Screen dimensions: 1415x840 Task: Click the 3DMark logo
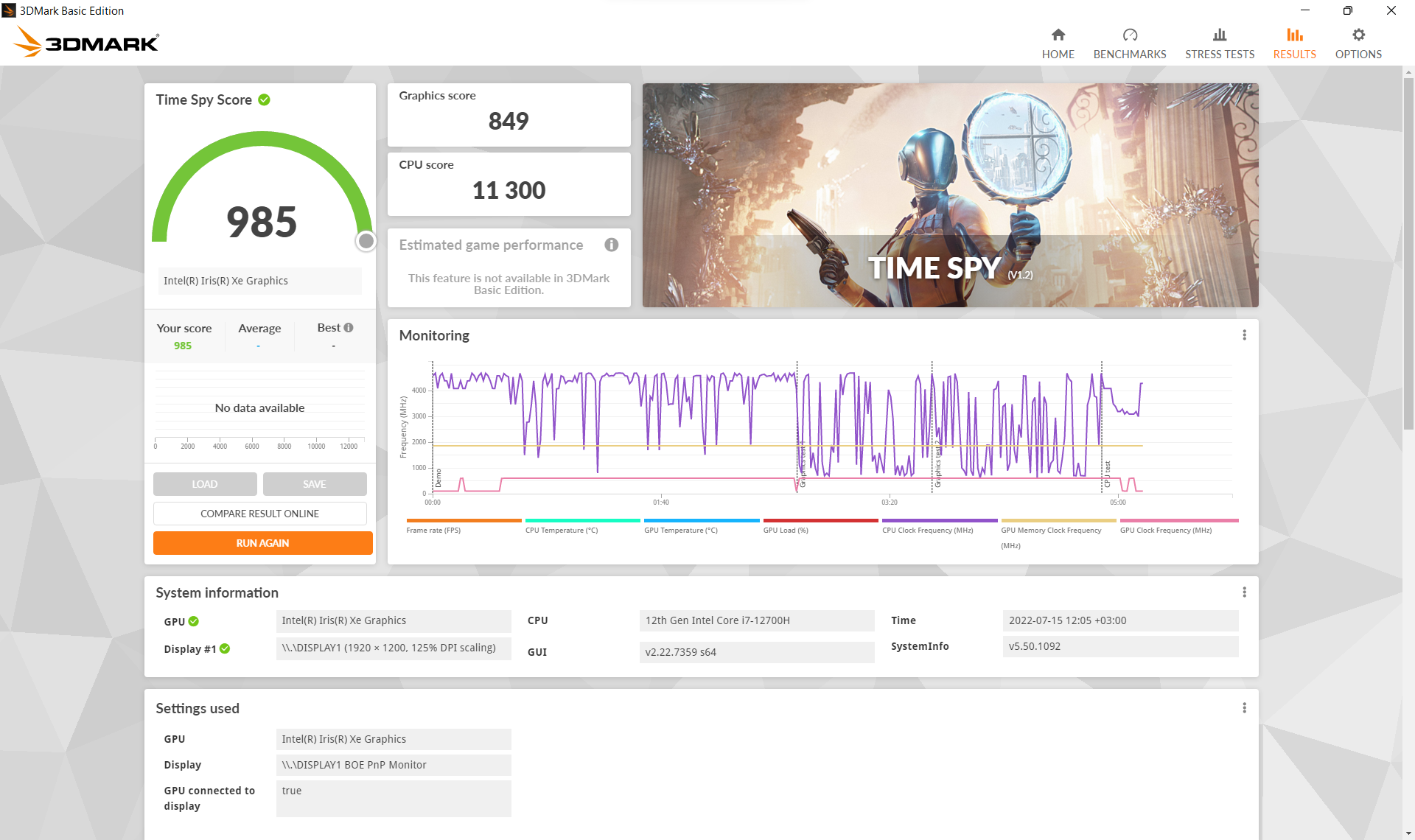(87, 42)
